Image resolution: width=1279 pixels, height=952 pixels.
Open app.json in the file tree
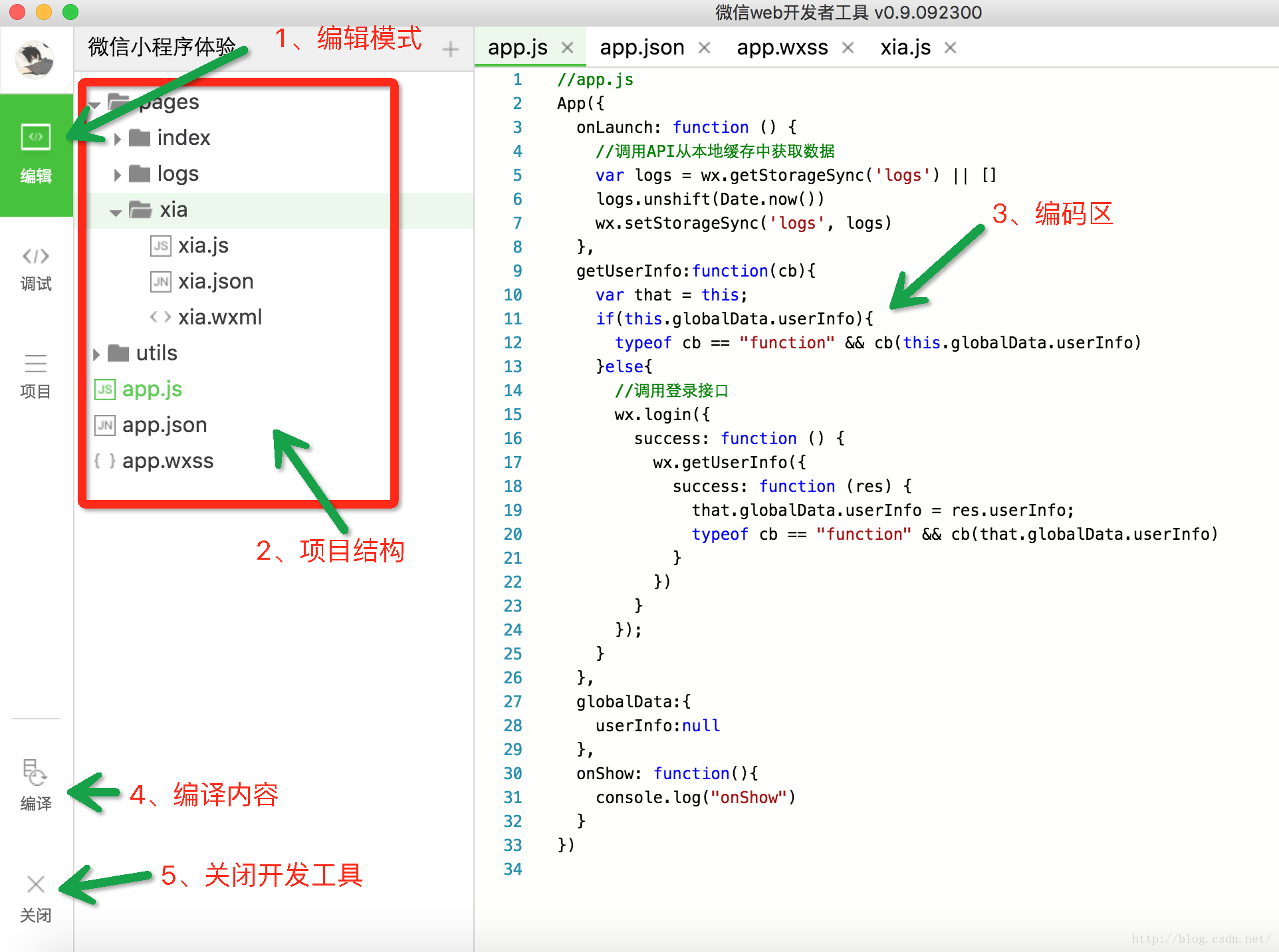[164, 425]
